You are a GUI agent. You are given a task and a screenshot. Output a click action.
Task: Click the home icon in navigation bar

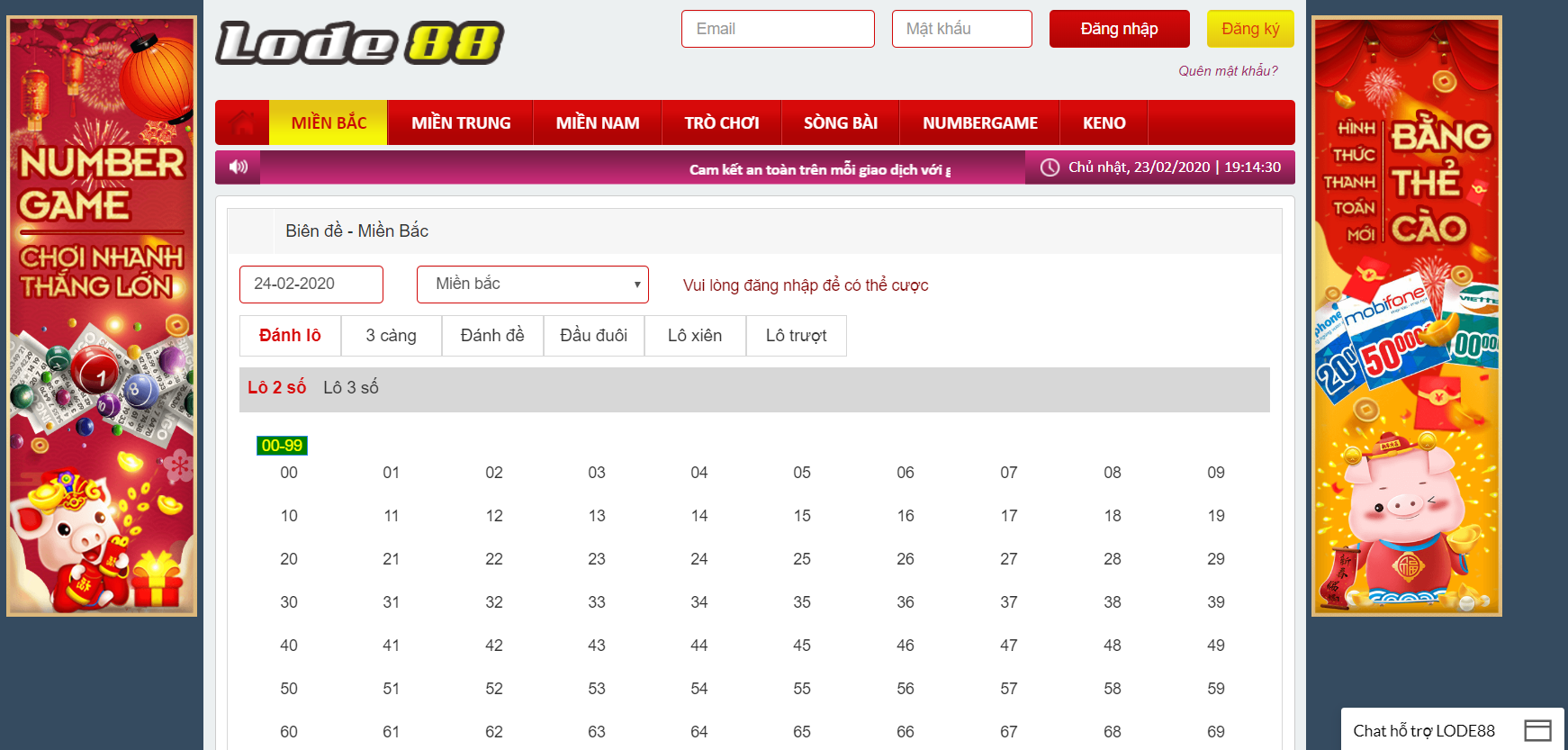click(x=242, y=122)
